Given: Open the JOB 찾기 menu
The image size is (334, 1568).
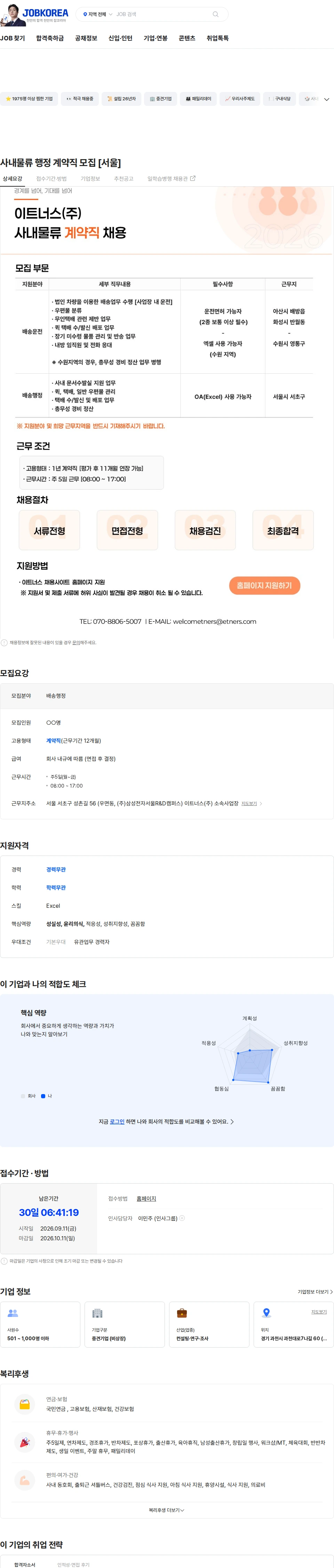Looking at the screenshot, I should pyautogui.click(x=12, y=38).
